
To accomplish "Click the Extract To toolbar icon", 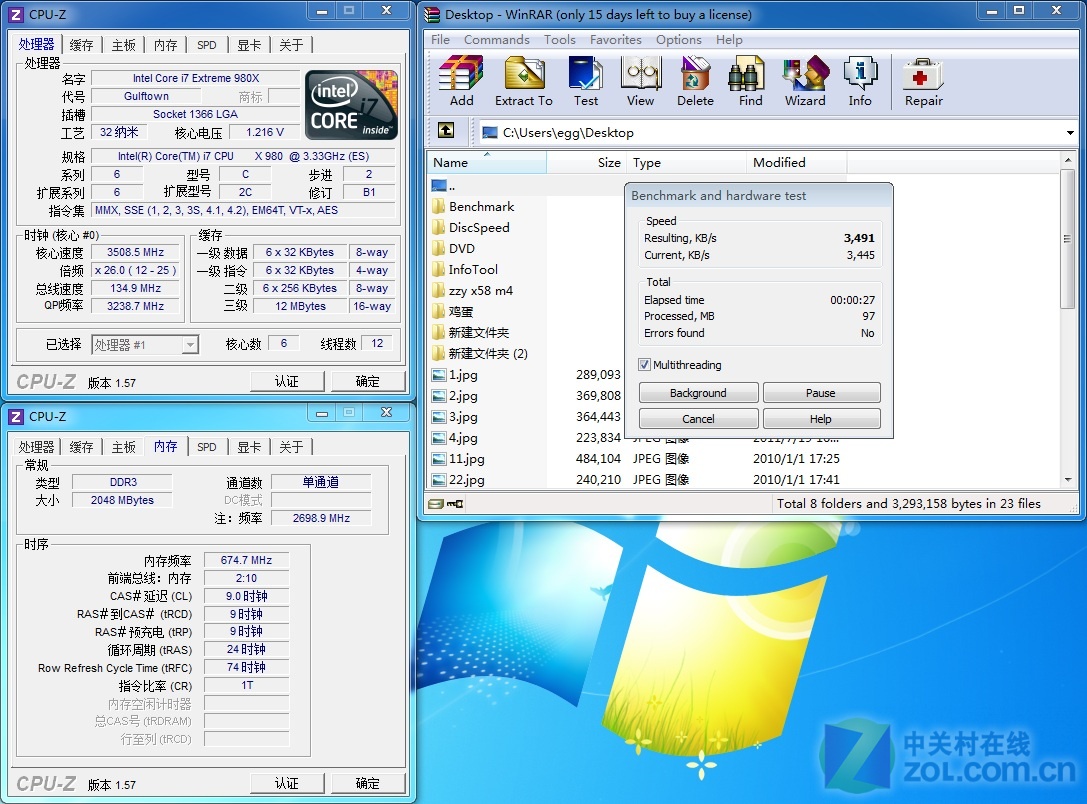I will pyautogui.click(x=523, y=80).
